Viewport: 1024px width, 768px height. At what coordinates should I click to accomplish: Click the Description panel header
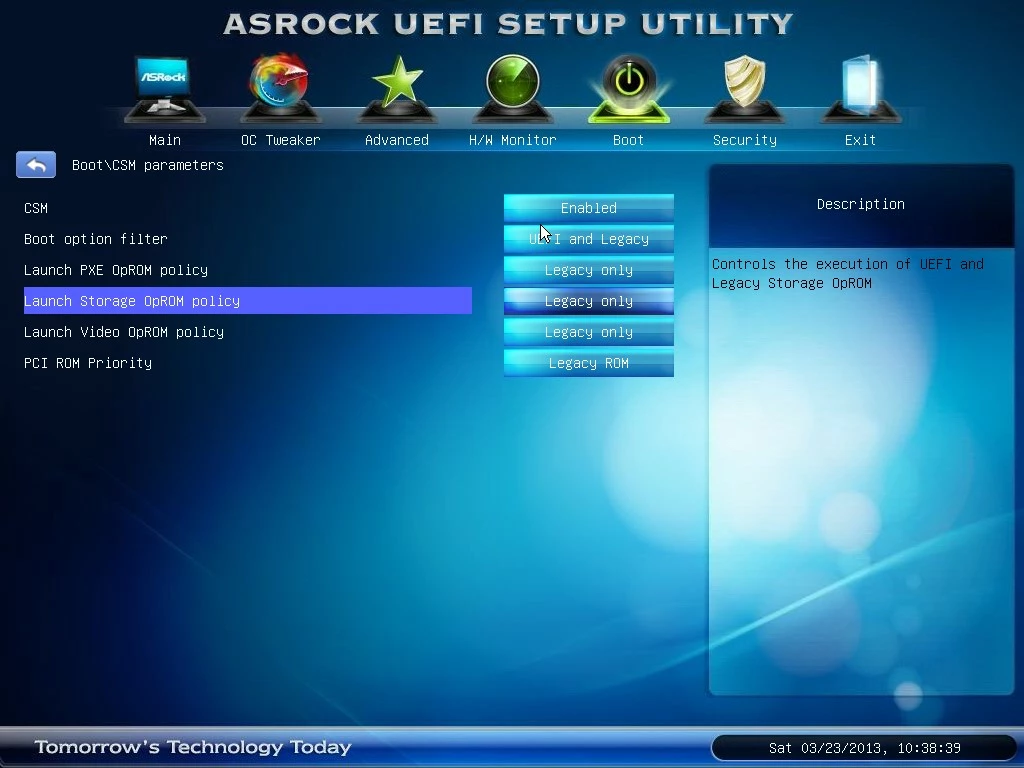point(861,204)
